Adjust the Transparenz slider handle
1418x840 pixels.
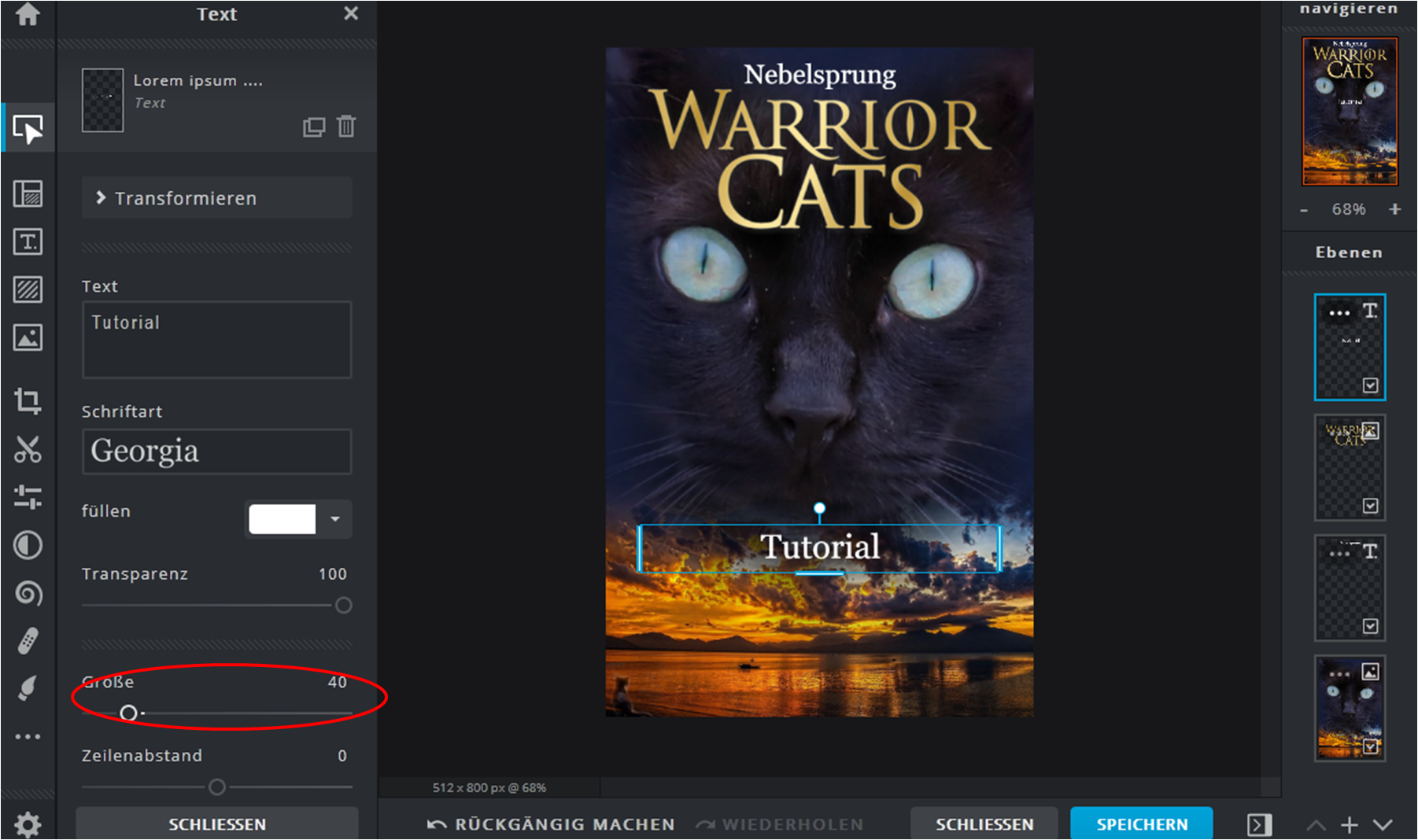click(x=344, y=606)
